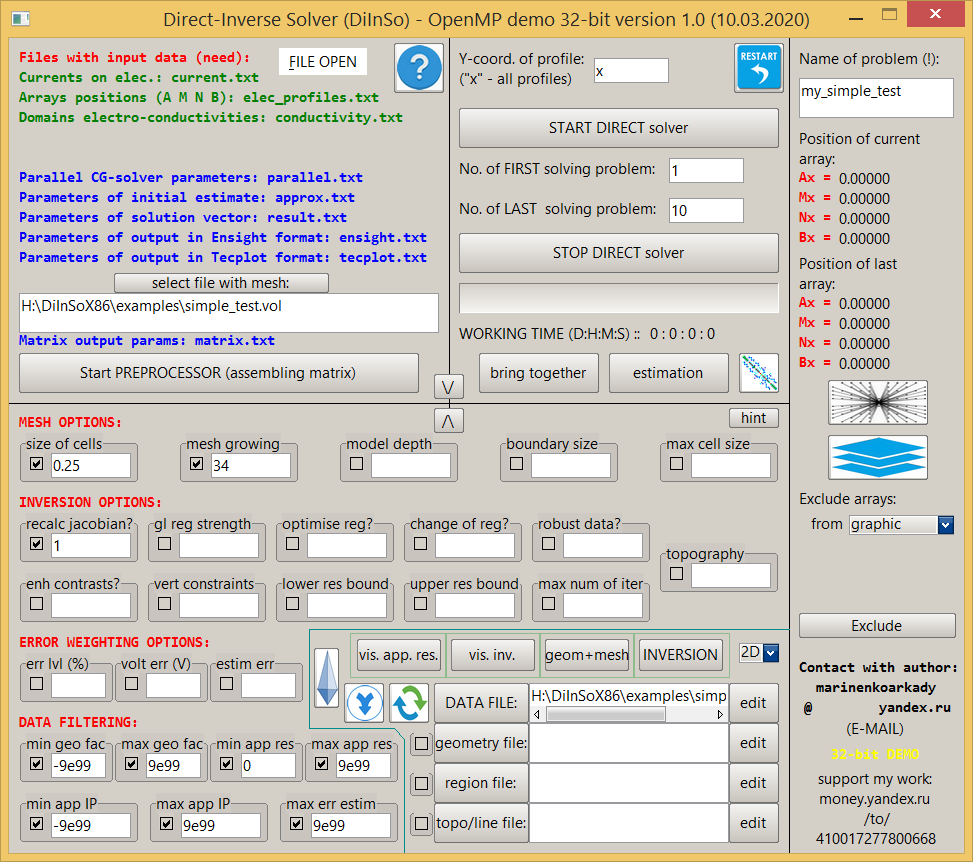This screenshot has height=862, width=973.
Task: Click the direct solver progress bar
Action: pyautogui.click(x=619, y=299)
